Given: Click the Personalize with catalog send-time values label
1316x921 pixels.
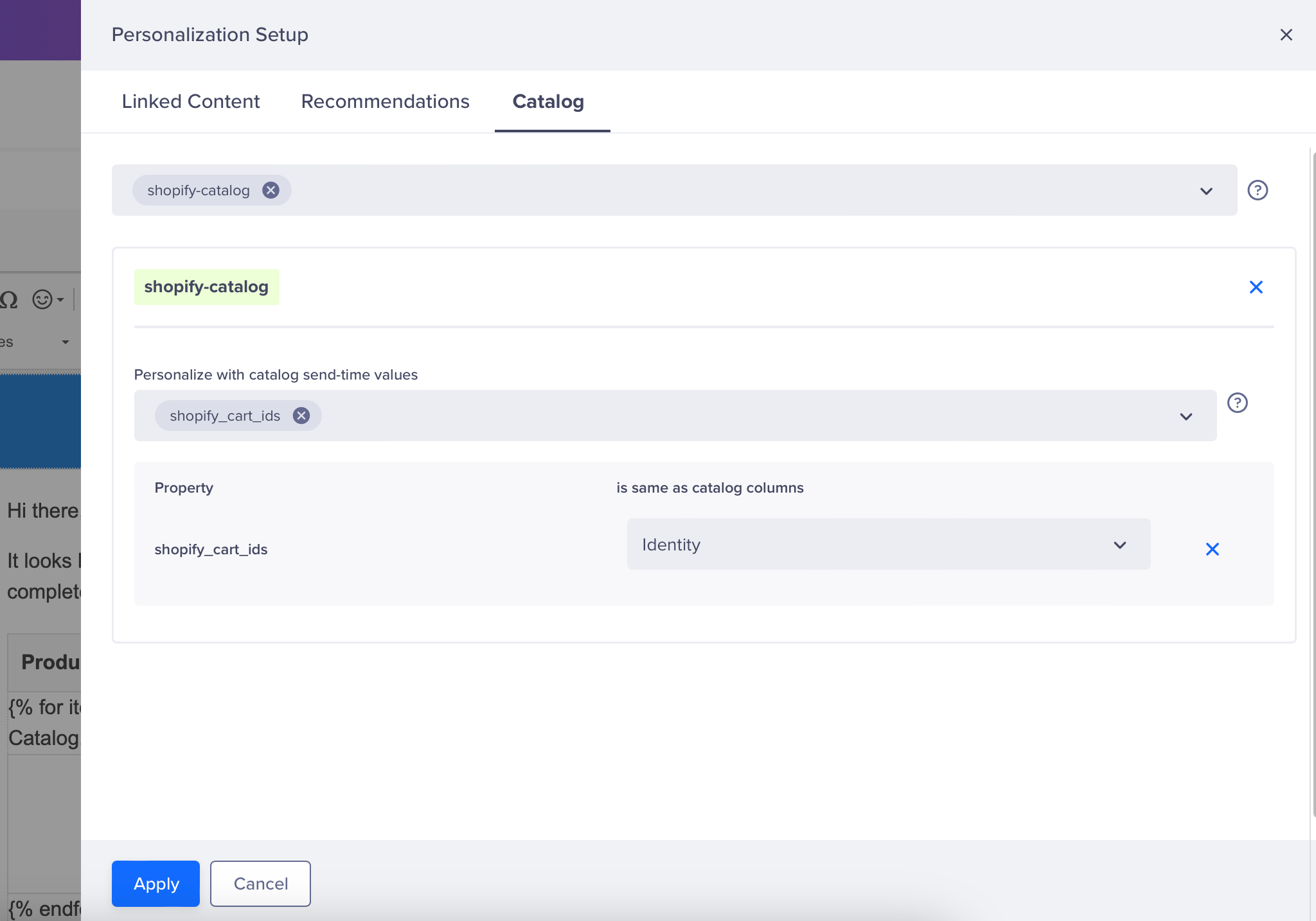Looking at the screenshot, I should point(276,374).
